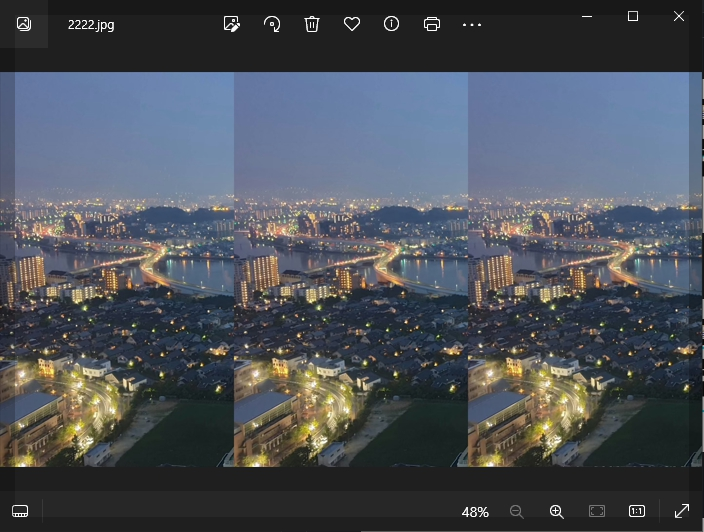Click the 2222.jpg file name

tap(91, 25)
